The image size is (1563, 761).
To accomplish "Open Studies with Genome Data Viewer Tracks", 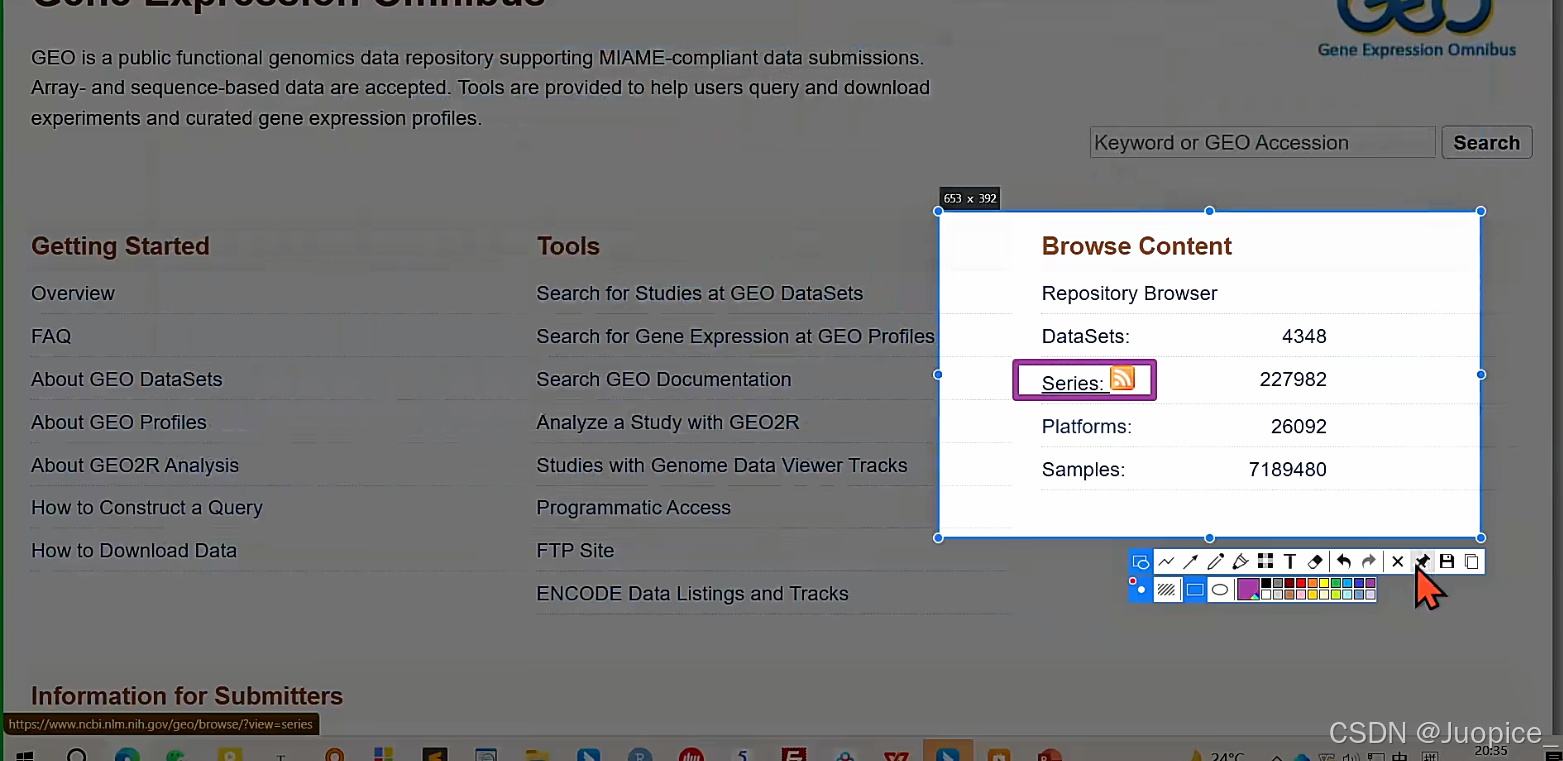I will click(722, 465).
